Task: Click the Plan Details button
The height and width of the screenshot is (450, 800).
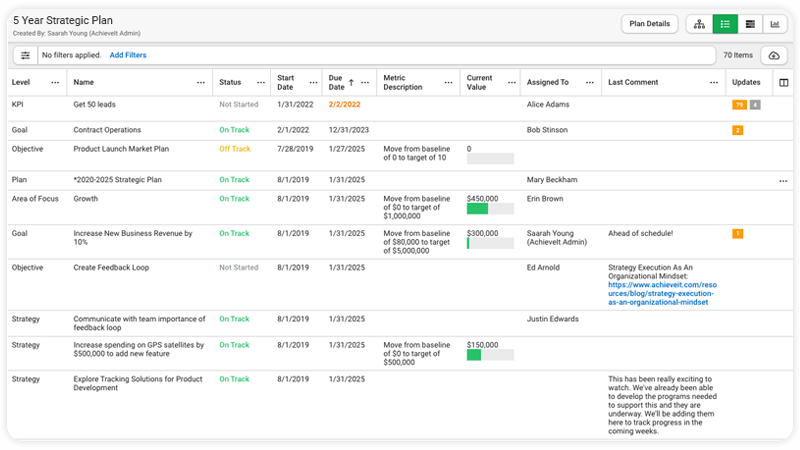Action: click(x=649, y=24)
